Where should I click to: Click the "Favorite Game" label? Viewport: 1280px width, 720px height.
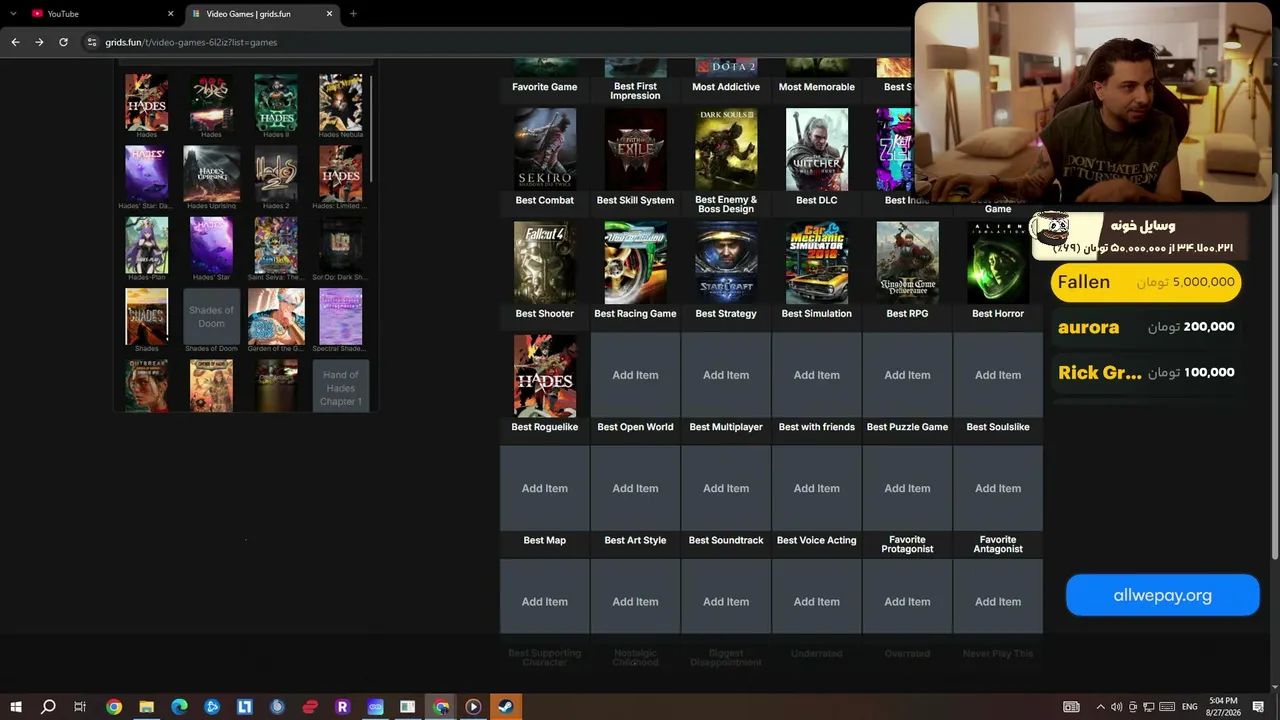pos(545,87)
